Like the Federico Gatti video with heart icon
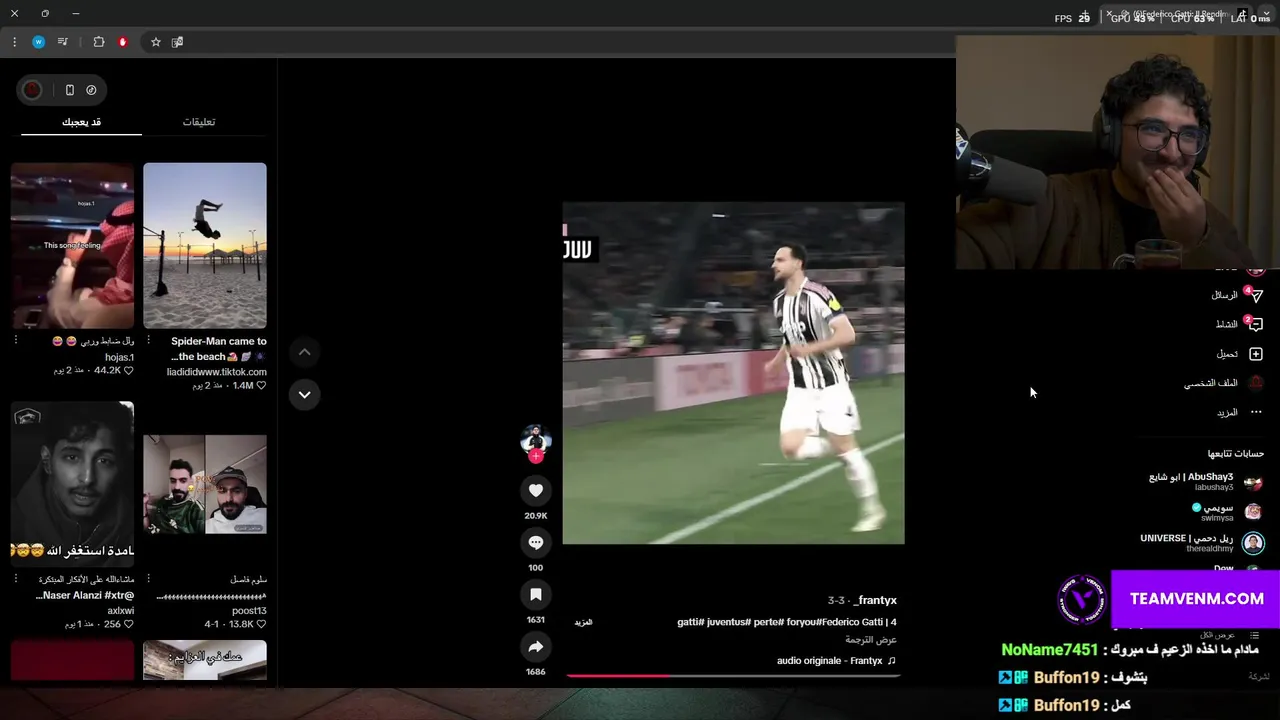This screenshot has height=720, width=1280. tap(536, 490)
